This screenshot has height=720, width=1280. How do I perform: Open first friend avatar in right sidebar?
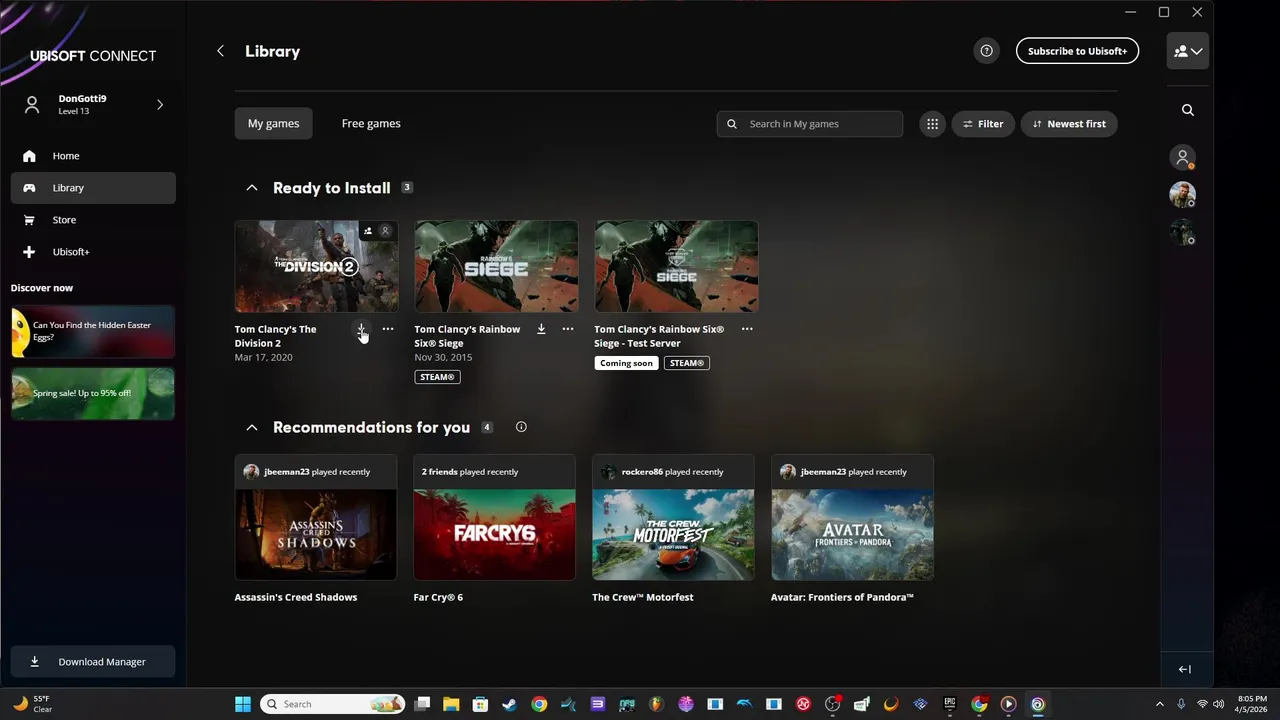click(x=1183, y=158)
